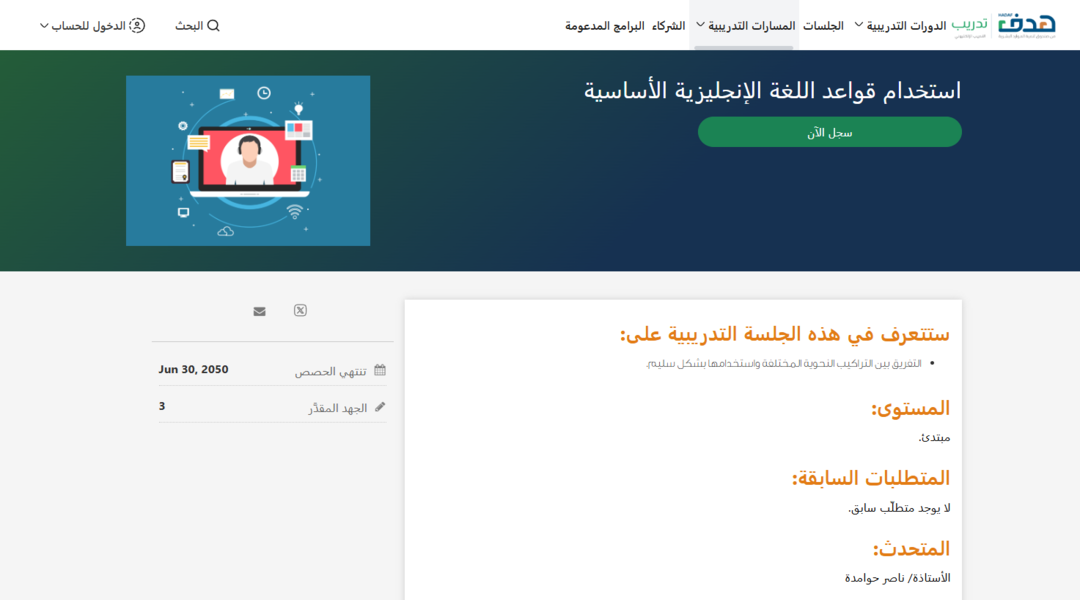
Task: Click the سجل الآن register button
Action: (x=829, y=132)
